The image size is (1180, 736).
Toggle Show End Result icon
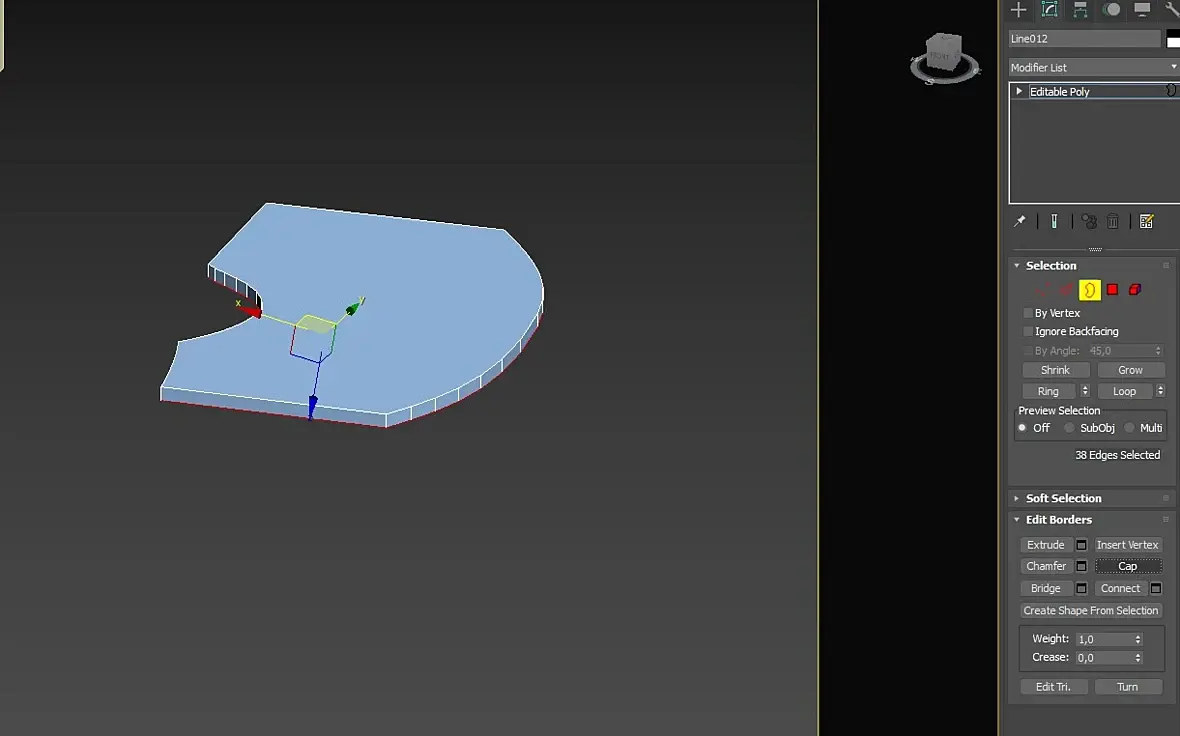click(1054, 221)
